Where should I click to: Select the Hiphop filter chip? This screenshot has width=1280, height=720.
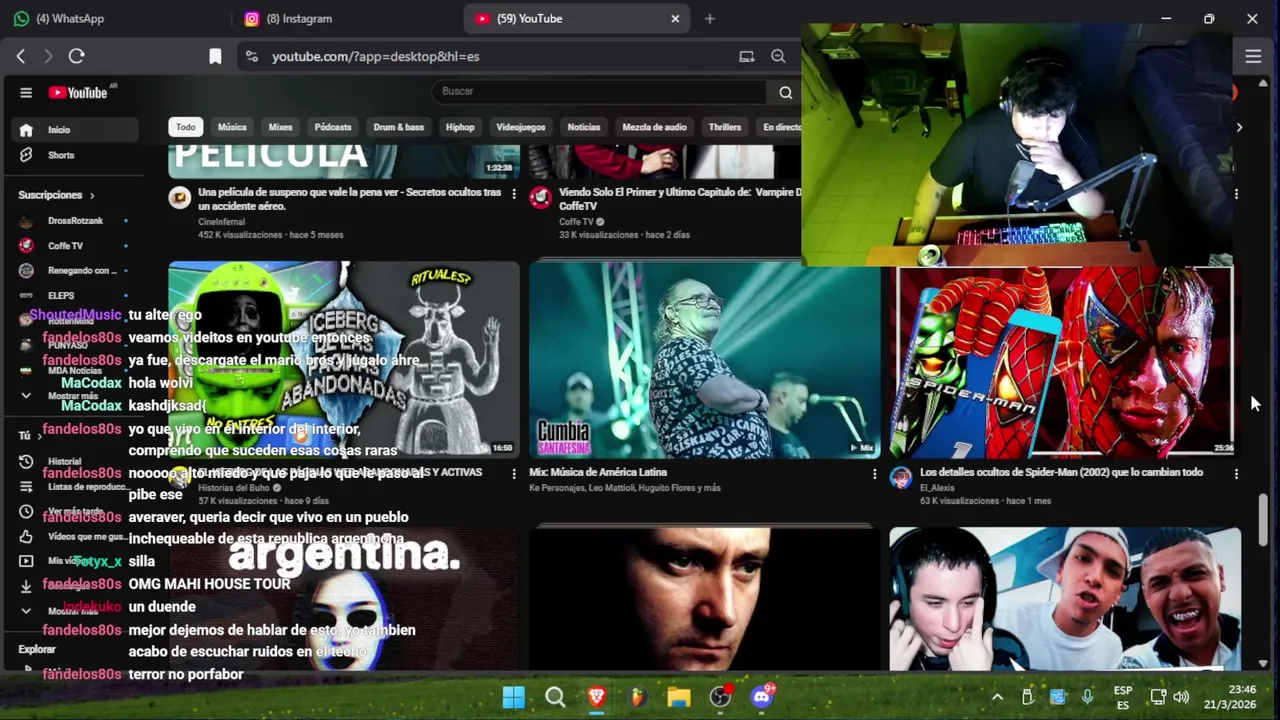coord(460,127)
